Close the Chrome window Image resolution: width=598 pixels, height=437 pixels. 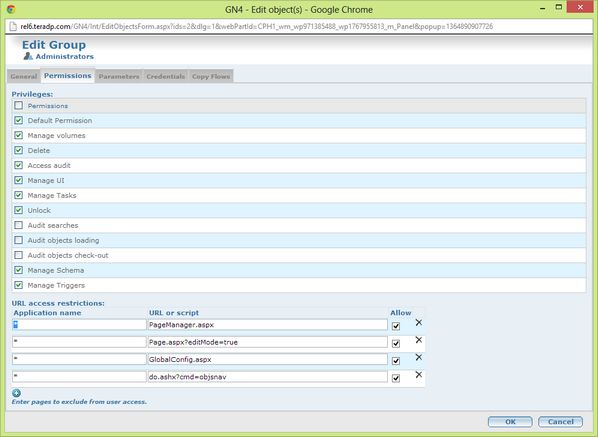pos(580,7)
